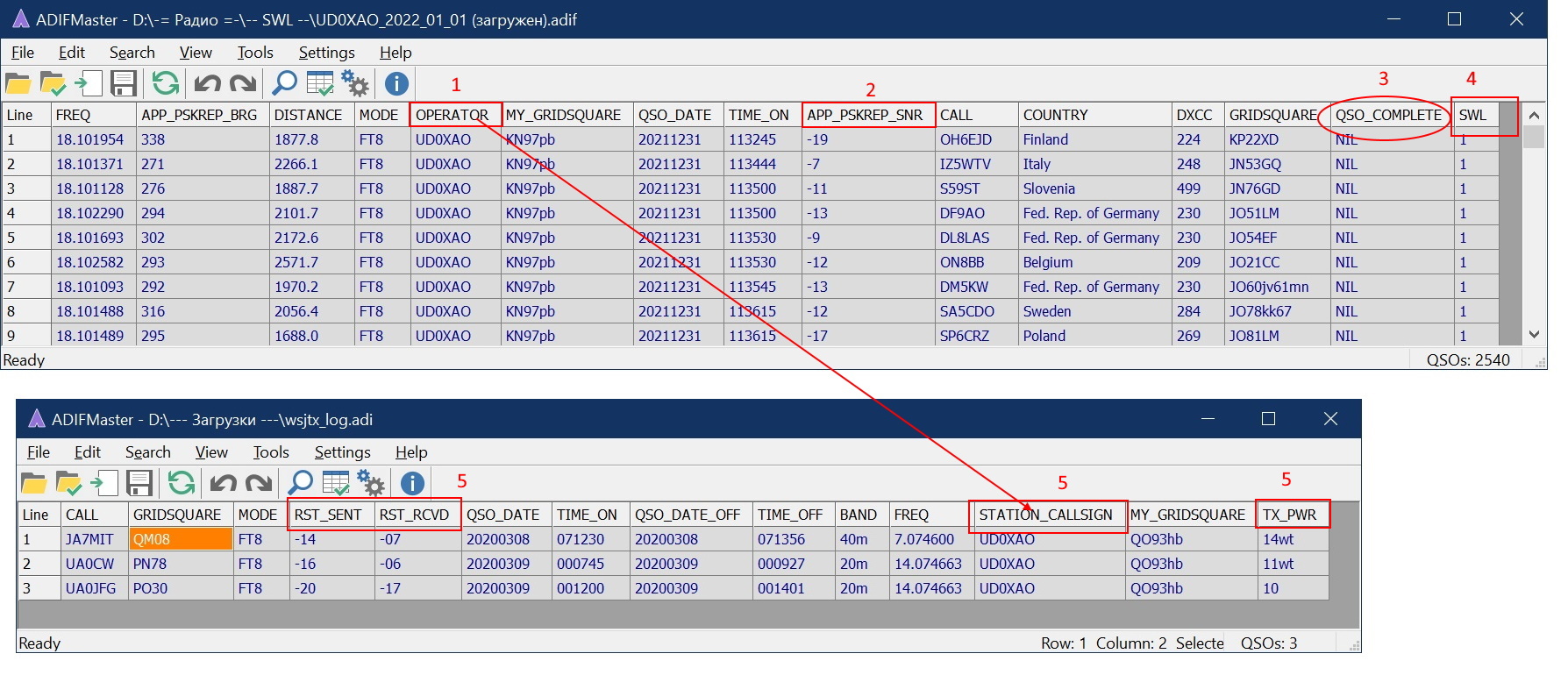
Task: Open the View menu in the wsjtx_log window
Action: [x=211, y=452]
